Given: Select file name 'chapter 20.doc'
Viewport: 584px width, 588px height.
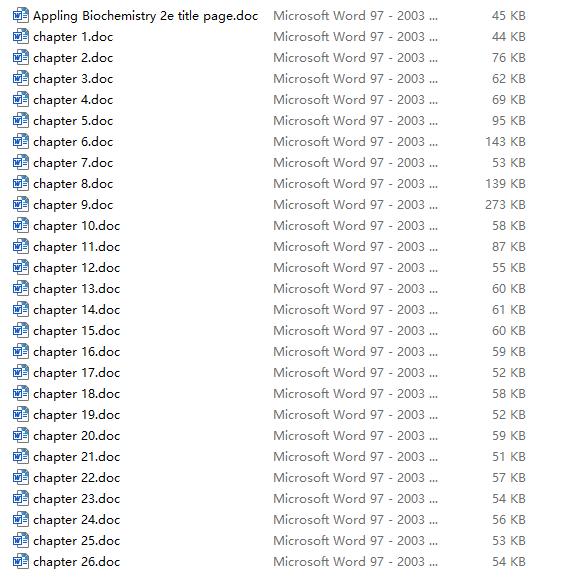Looking at the screenshot, I should [x=77, y=436].
